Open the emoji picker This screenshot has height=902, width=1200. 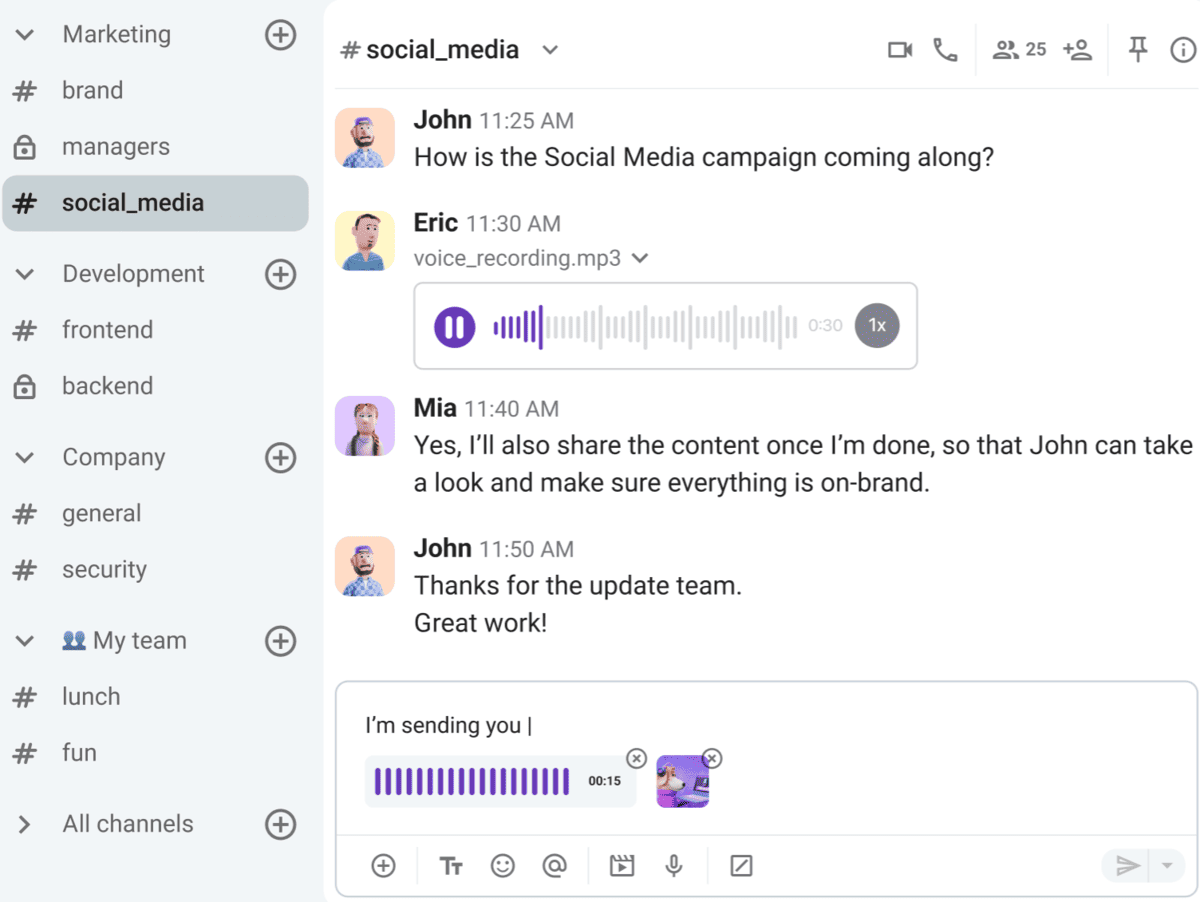tap(503, 866)
